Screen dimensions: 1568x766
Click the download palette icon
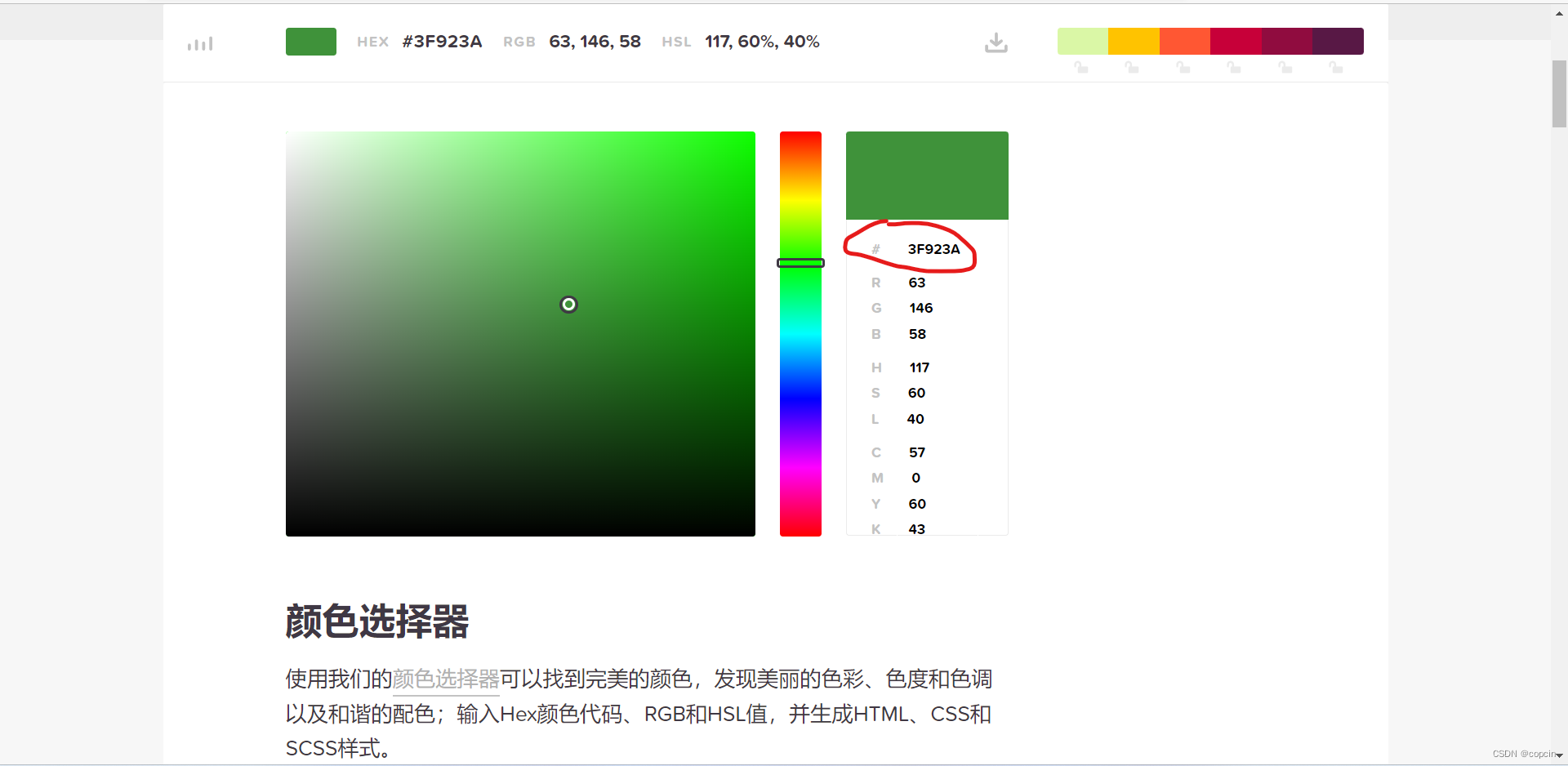tap(996, 42)
